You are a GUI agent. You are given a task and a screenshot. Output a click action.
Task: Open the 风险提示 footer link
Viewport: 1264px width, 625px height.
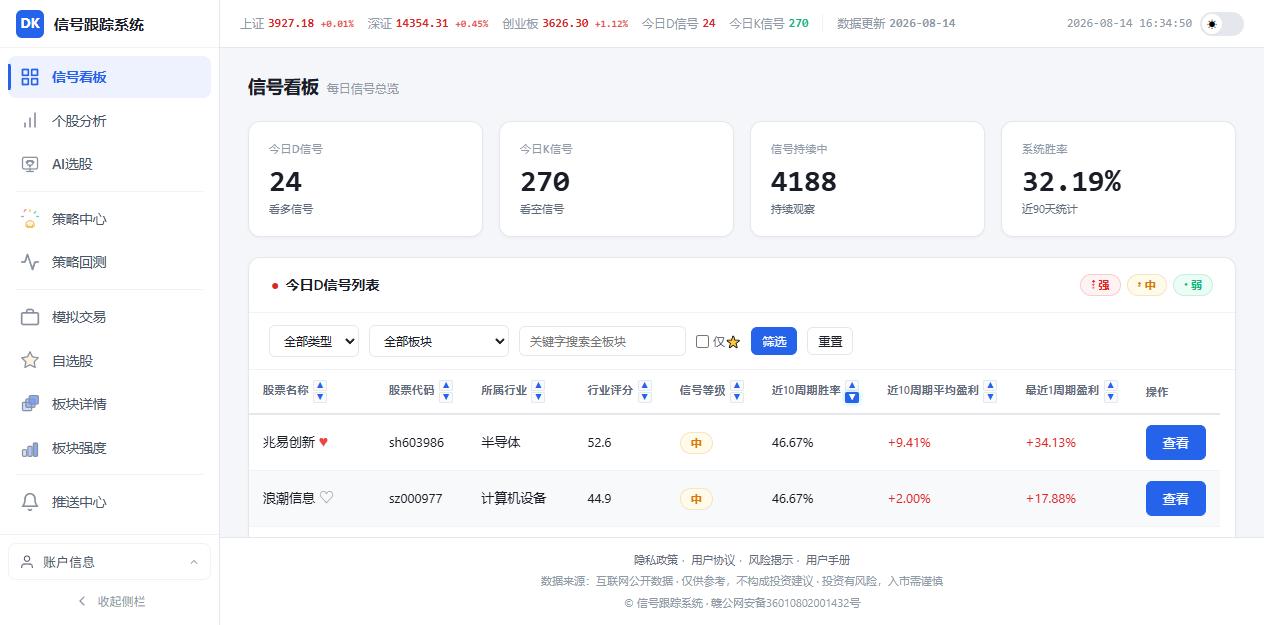[771, 560]
